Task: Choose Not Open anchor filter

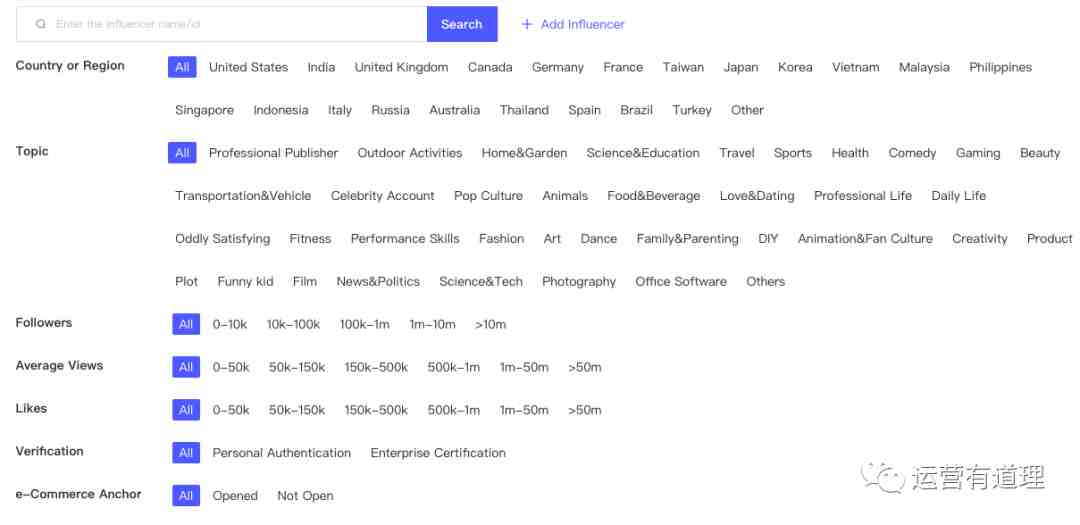Action: (305, 495)
